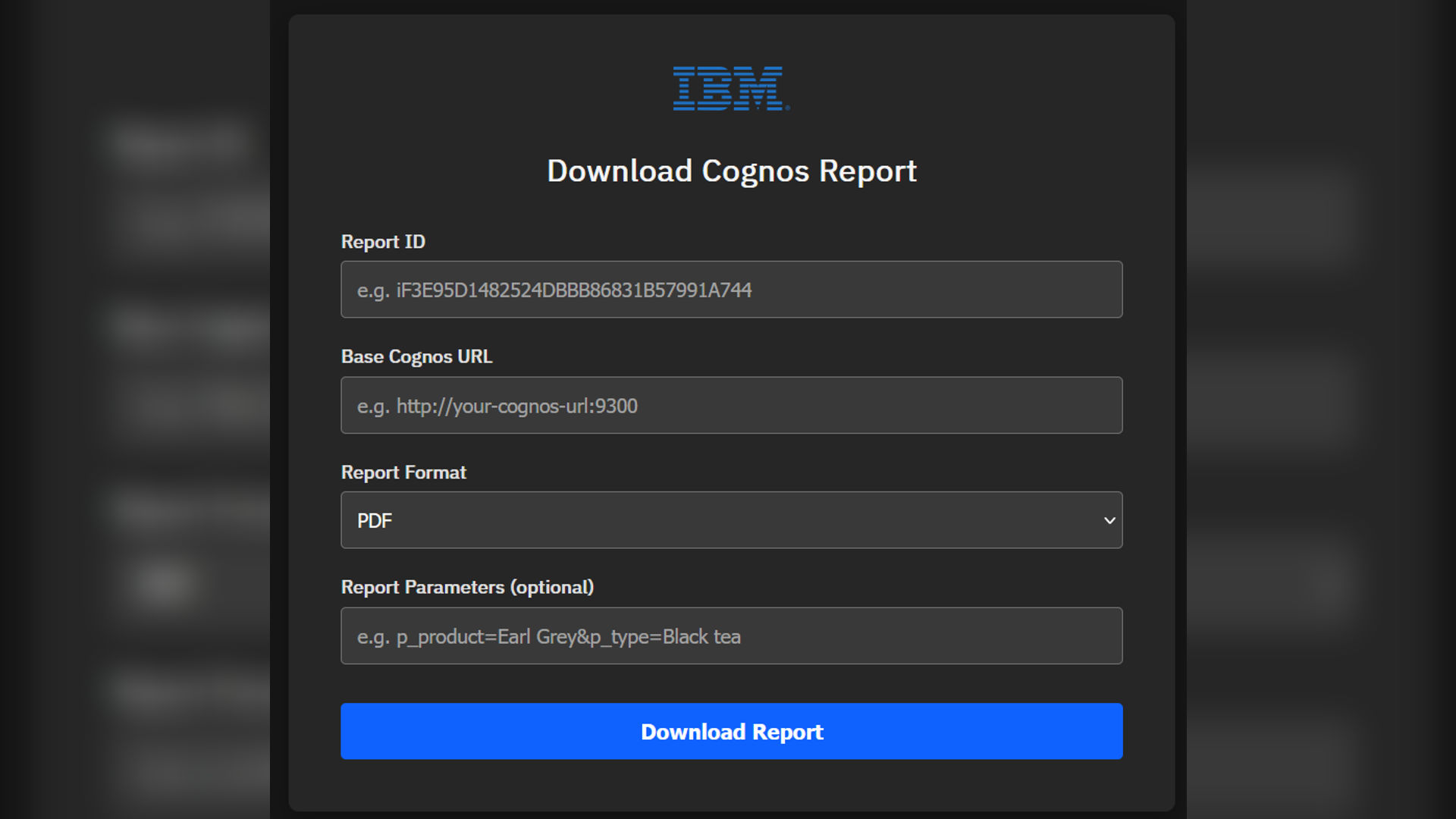1456x819 pixels.
Task: Open the PDF format combo box
Action: pos(730,520)
